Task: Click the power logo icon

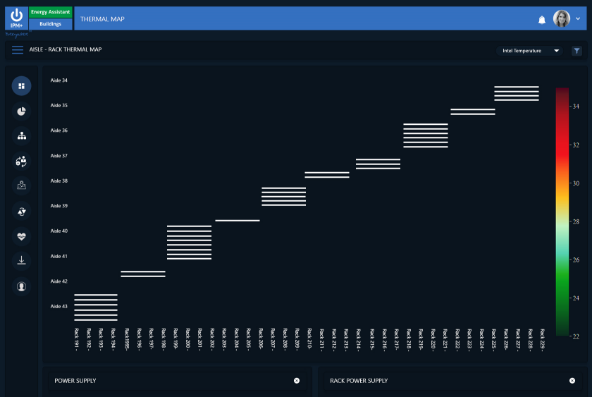Action: (16, 18)
